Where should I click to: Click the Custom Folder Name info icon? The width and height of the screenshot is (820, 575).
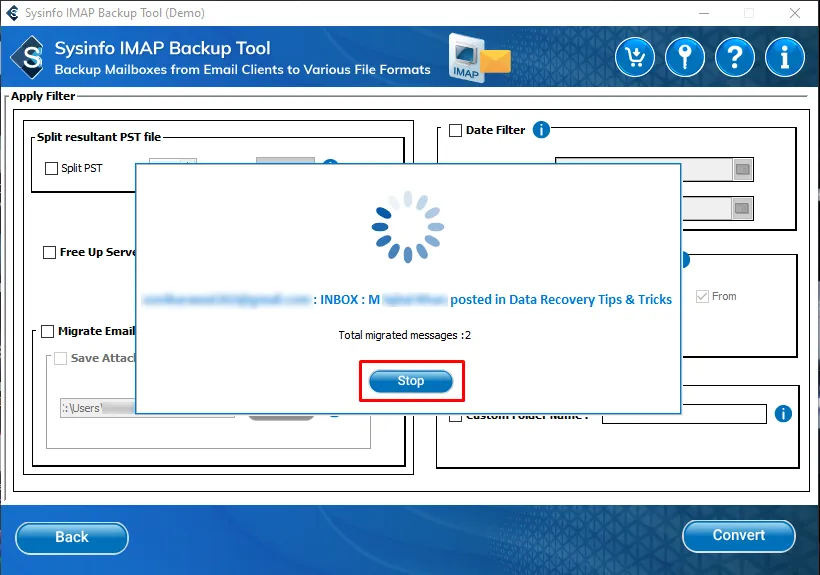click(783, 414)
